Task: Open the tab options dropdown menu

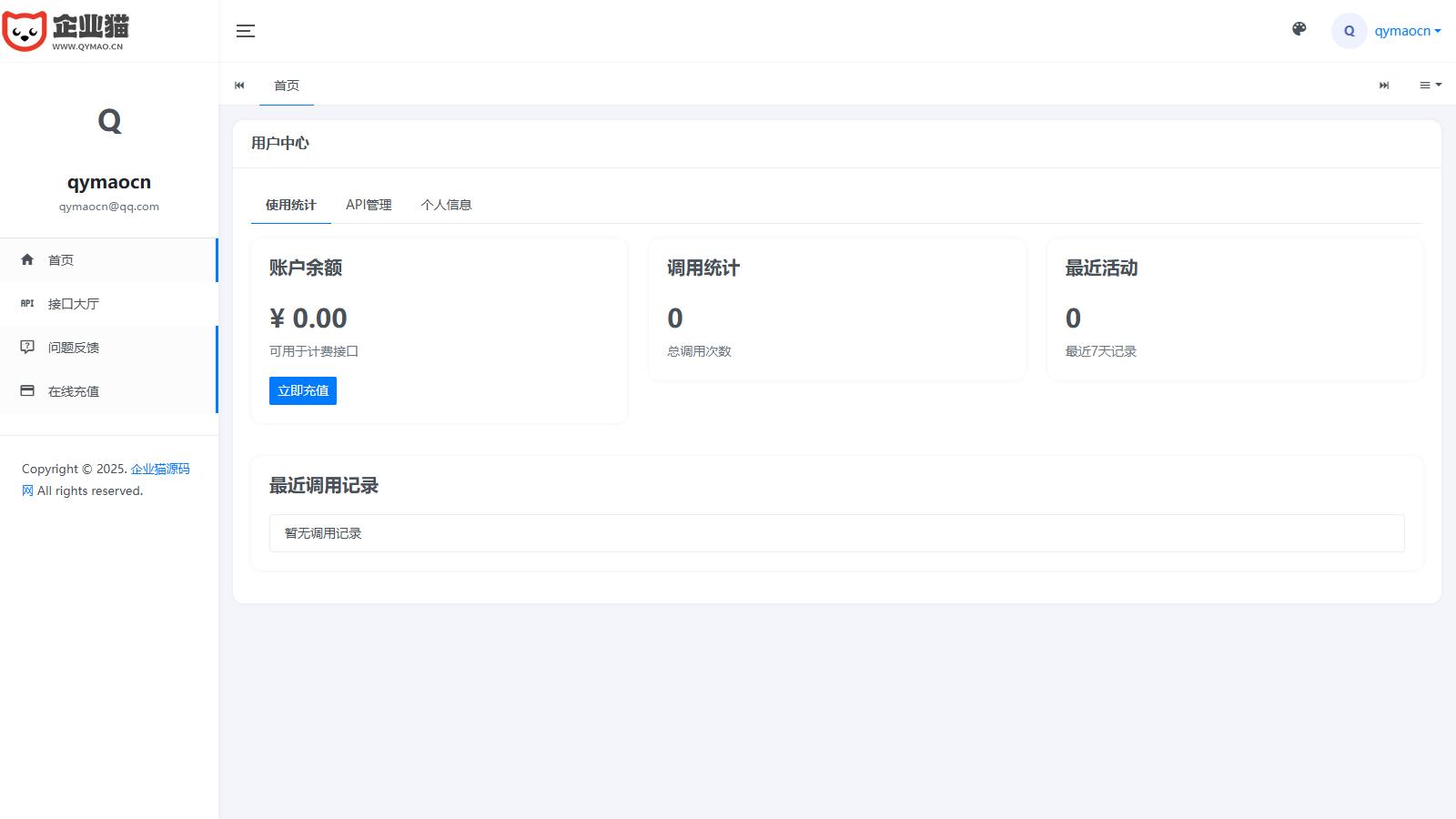Action: click(x=1430, y=85)
